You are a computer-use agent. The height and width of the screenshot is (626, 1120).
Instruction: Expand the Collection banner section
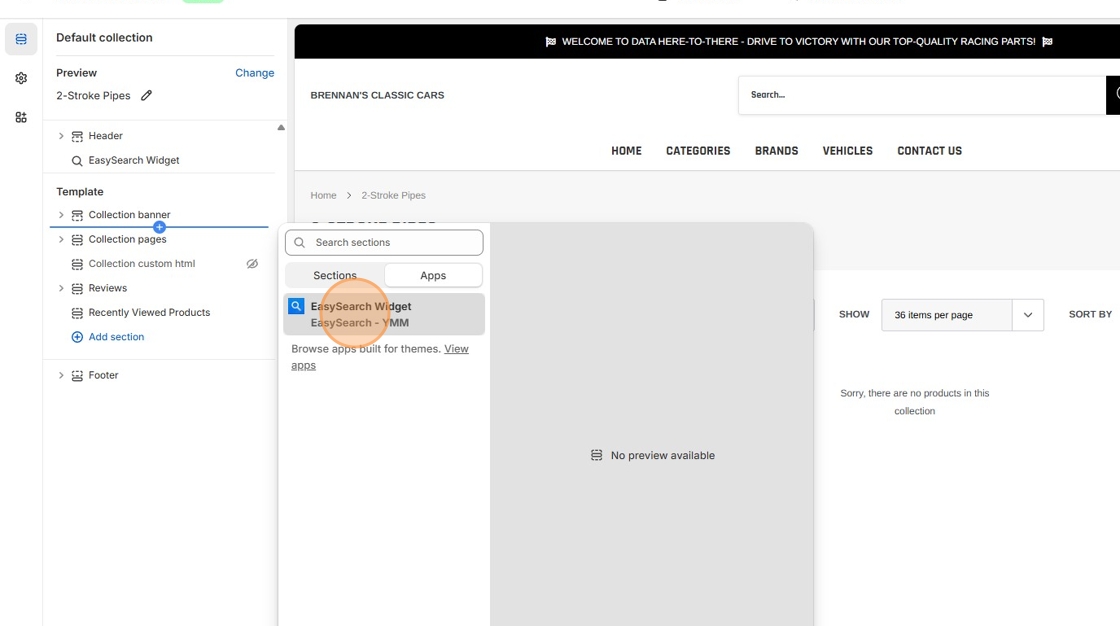click(61, 214)
